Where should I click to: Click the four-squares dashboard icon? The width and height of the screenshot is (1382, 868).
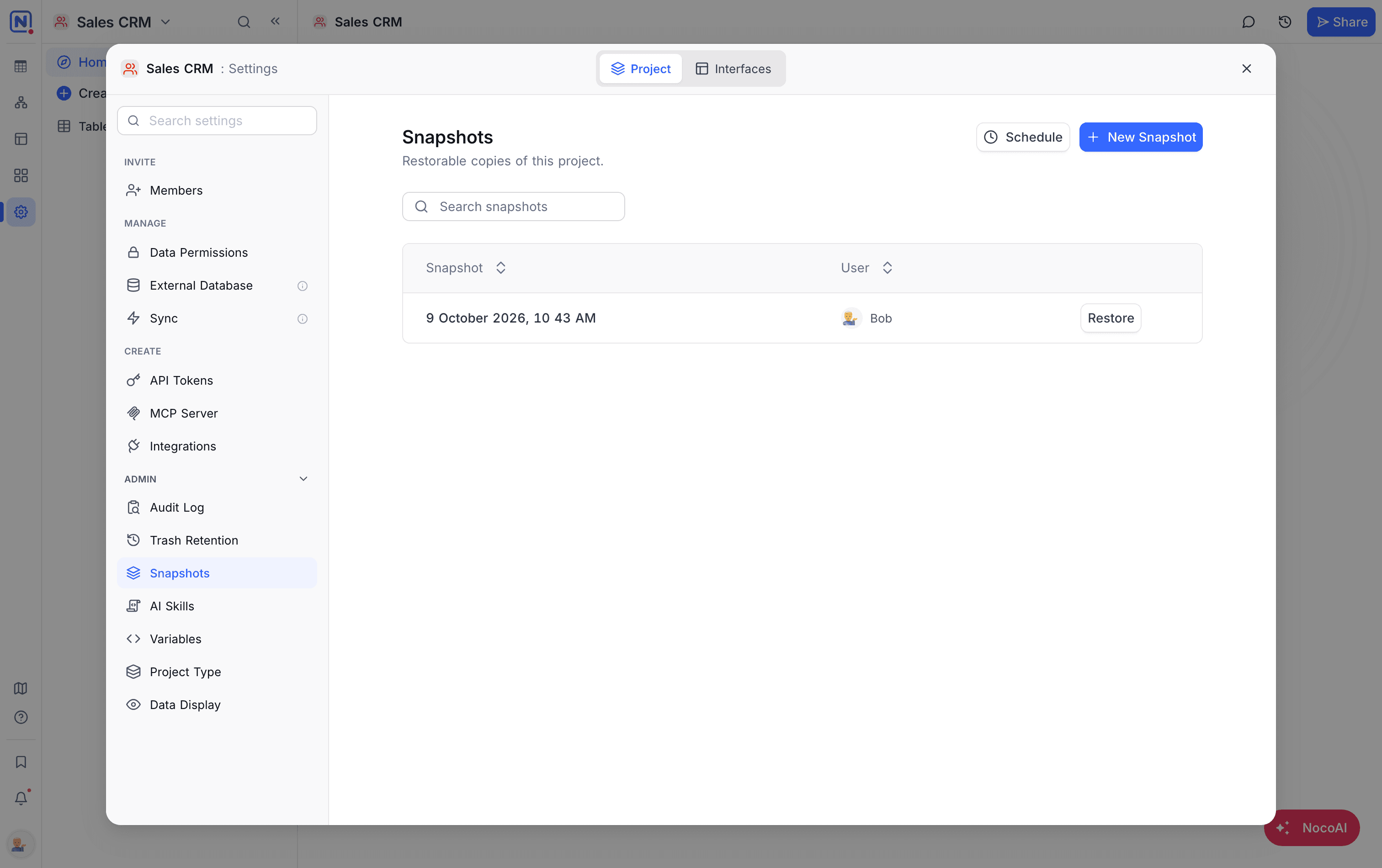click(21, 175)
